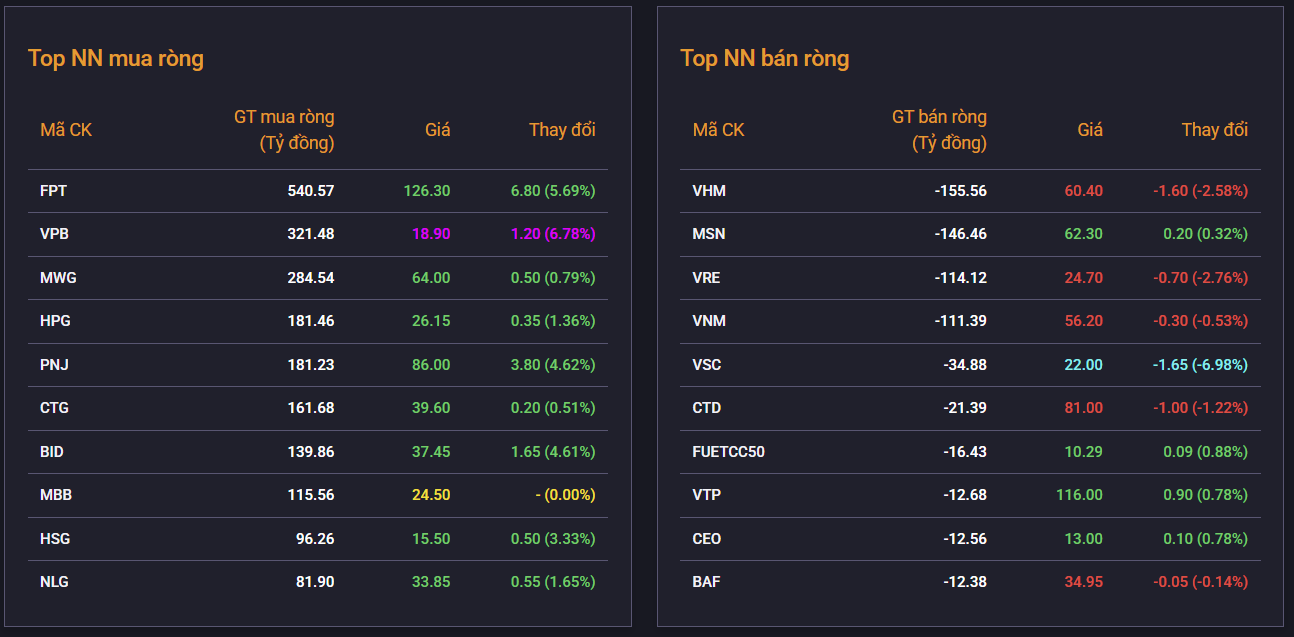Image resolution: width=1294 pixels, height=637 pixels.
Task: Click "Mã CK" header in the mua ròng table
Action: tap(66, 130)
